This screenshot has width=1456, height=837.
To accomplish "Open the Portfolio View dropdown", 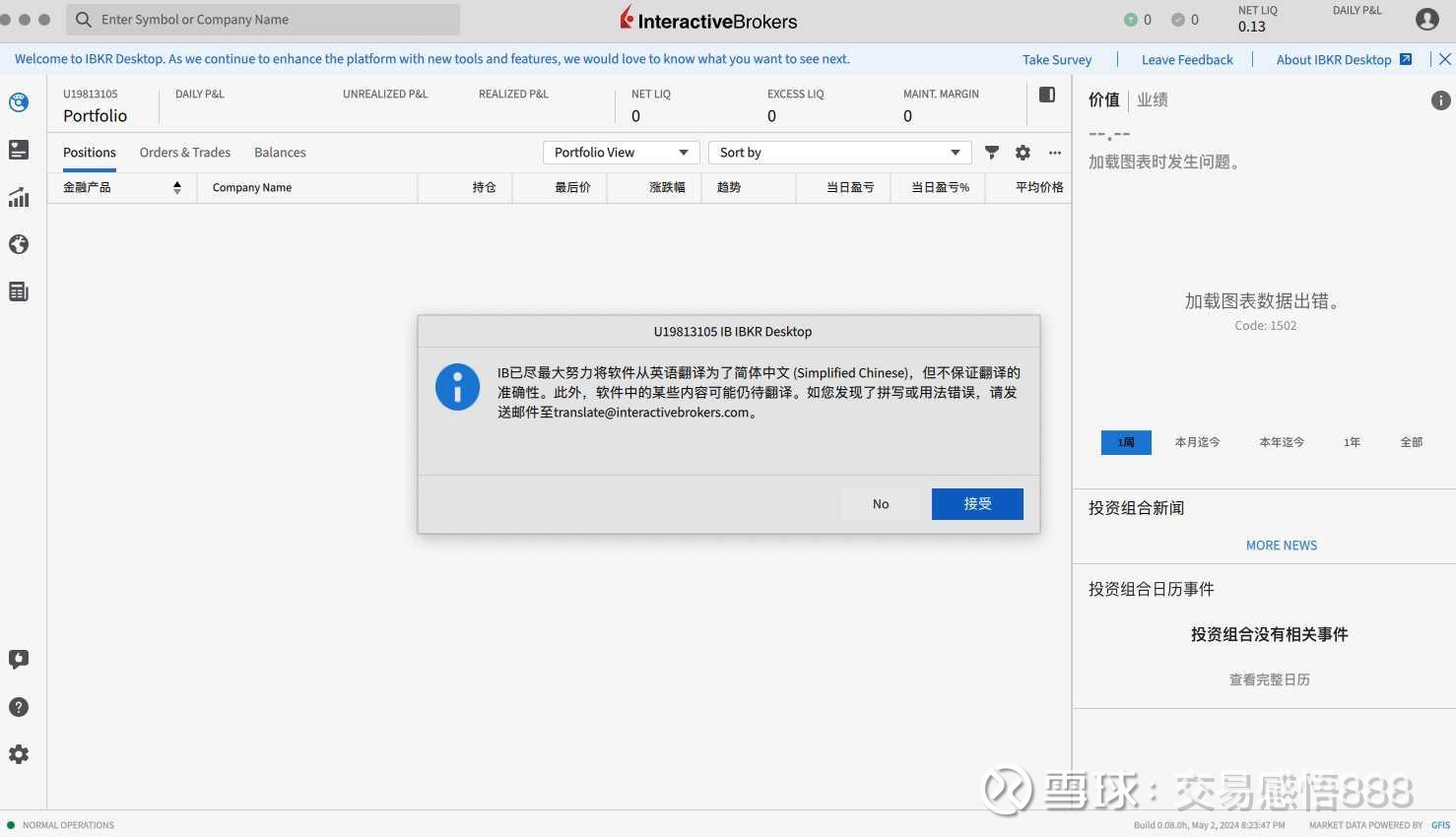I will click(620, 153).
